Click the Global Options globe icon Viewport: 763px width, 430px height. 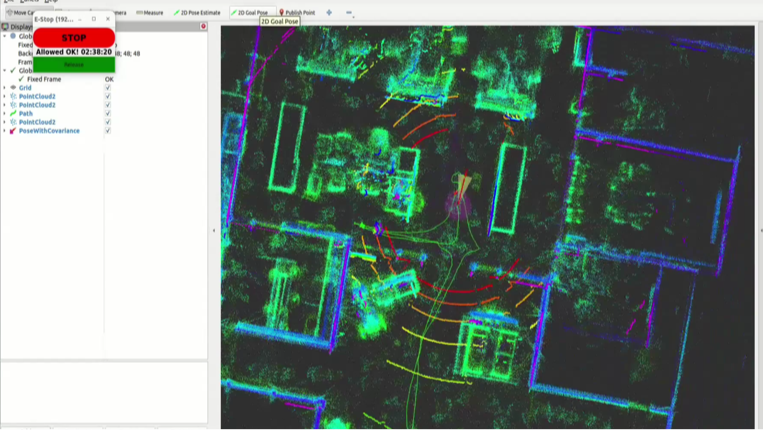click(x=13, y=36)
